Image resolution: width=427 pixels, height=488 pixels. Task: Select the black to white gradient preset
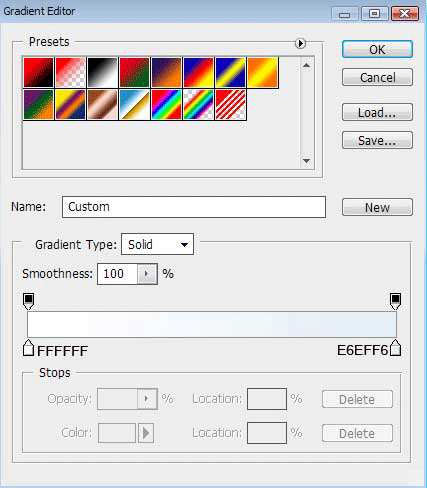pyautogui.click(x=102, y=72)
